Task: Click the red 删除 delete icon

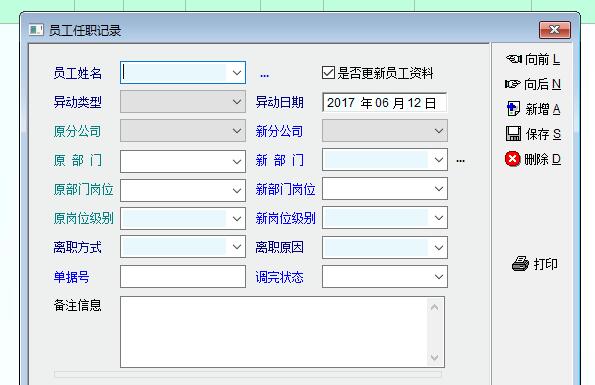Action: coord(512,159)
